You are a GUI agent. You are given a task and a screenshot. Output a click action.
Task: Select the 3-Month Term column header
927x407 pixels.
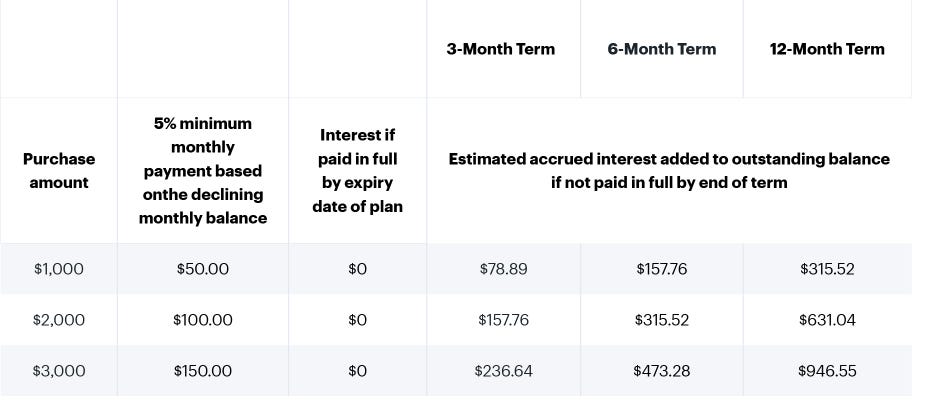[501, 49]
